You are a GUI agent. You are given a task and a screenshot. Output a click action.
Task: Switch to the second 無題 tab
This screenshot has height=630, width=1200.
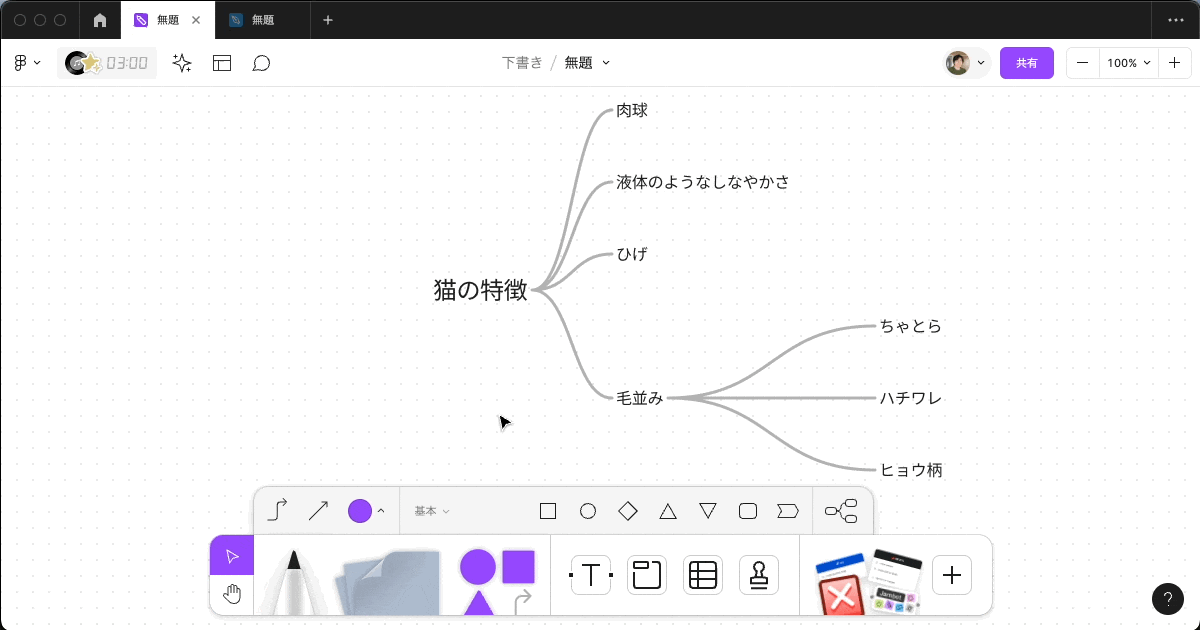(262, 20)
